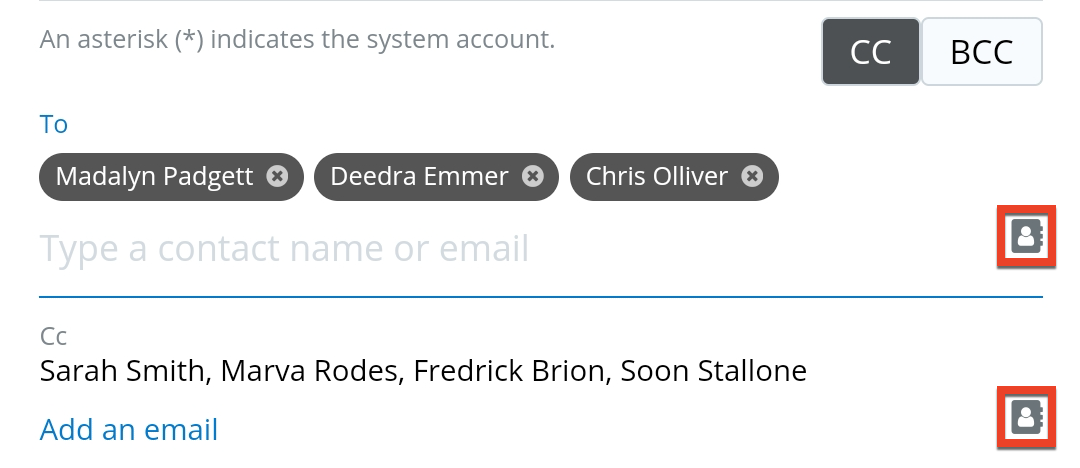Toggle the BCC field button

(x=981, y=52)
